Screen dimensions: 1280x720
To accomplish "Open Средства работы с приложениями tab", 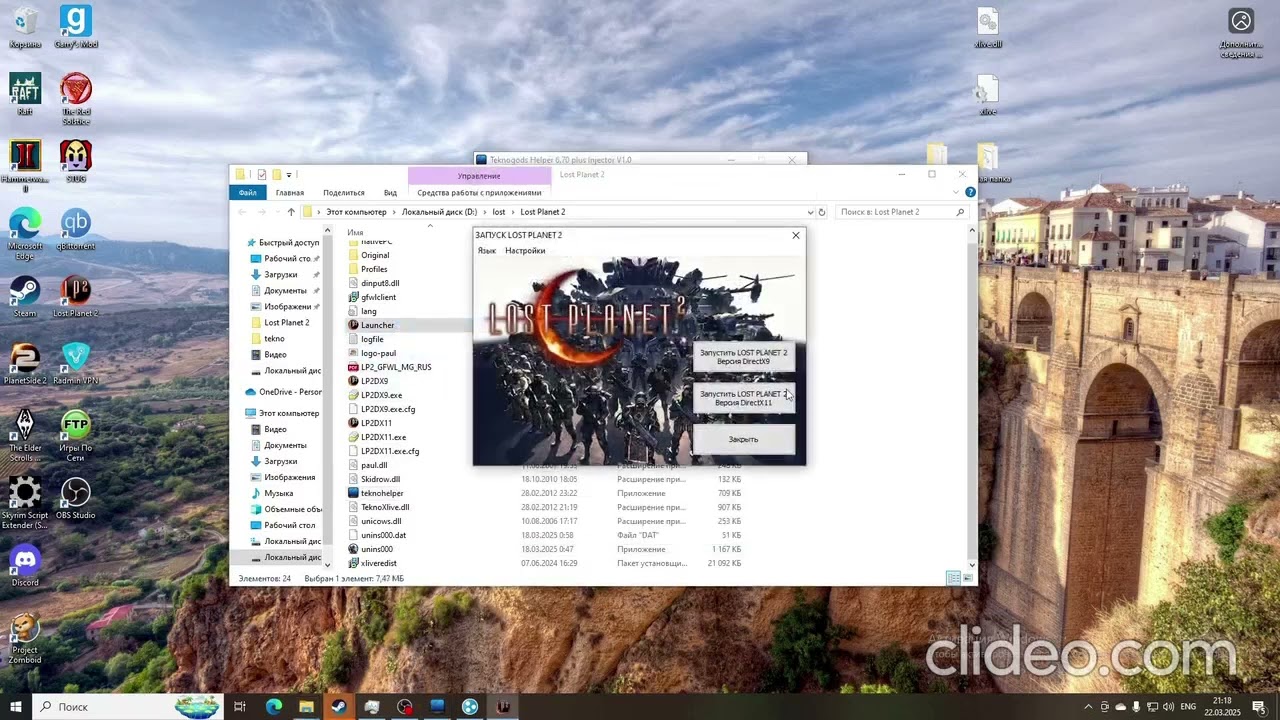I will (479, 193).
